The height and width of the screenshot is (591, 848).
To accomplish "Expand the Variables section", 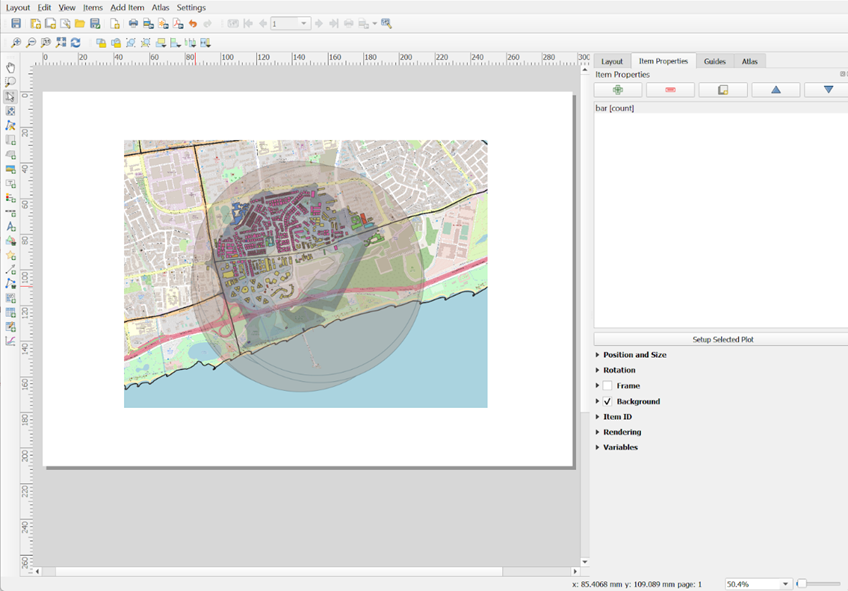I will click(x=620, y=447).
